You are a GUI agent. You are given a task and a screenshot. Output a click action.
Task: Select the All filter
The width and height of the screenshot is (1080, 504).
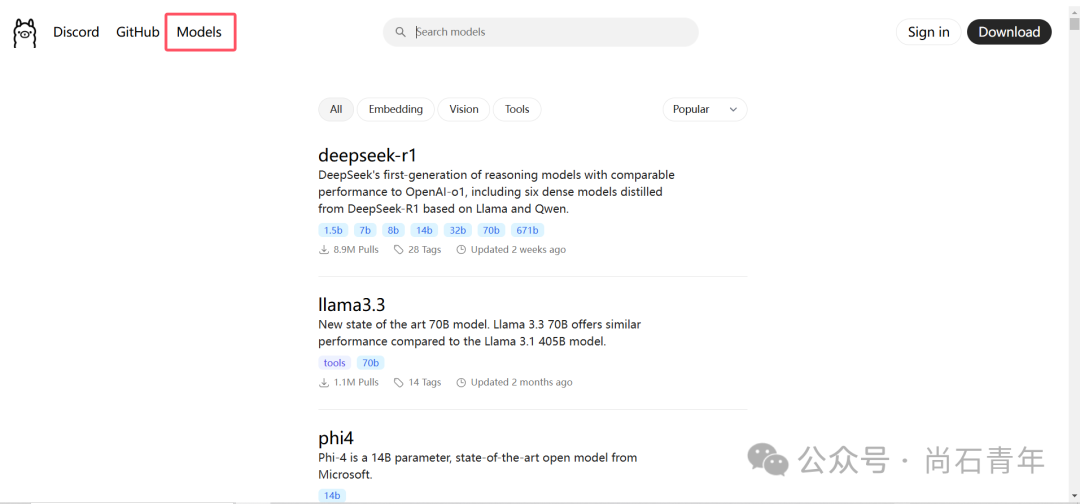336,109
